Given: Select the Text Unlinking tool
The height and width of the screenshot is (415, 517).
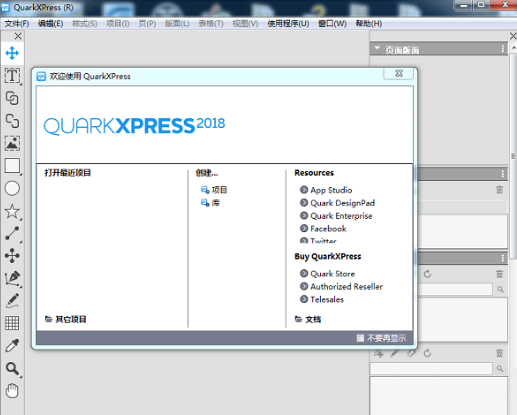Looking at the screenshot, I should [x=12, y=121].
